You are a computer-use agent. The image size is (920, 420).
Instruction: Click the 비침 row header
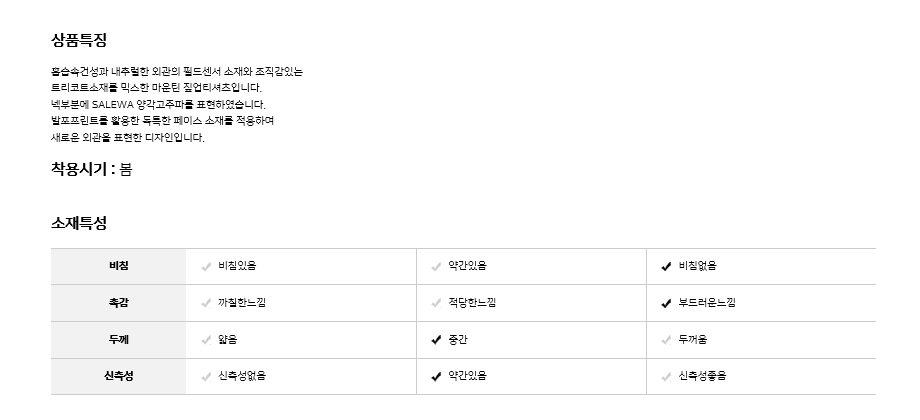pos(118,266)
